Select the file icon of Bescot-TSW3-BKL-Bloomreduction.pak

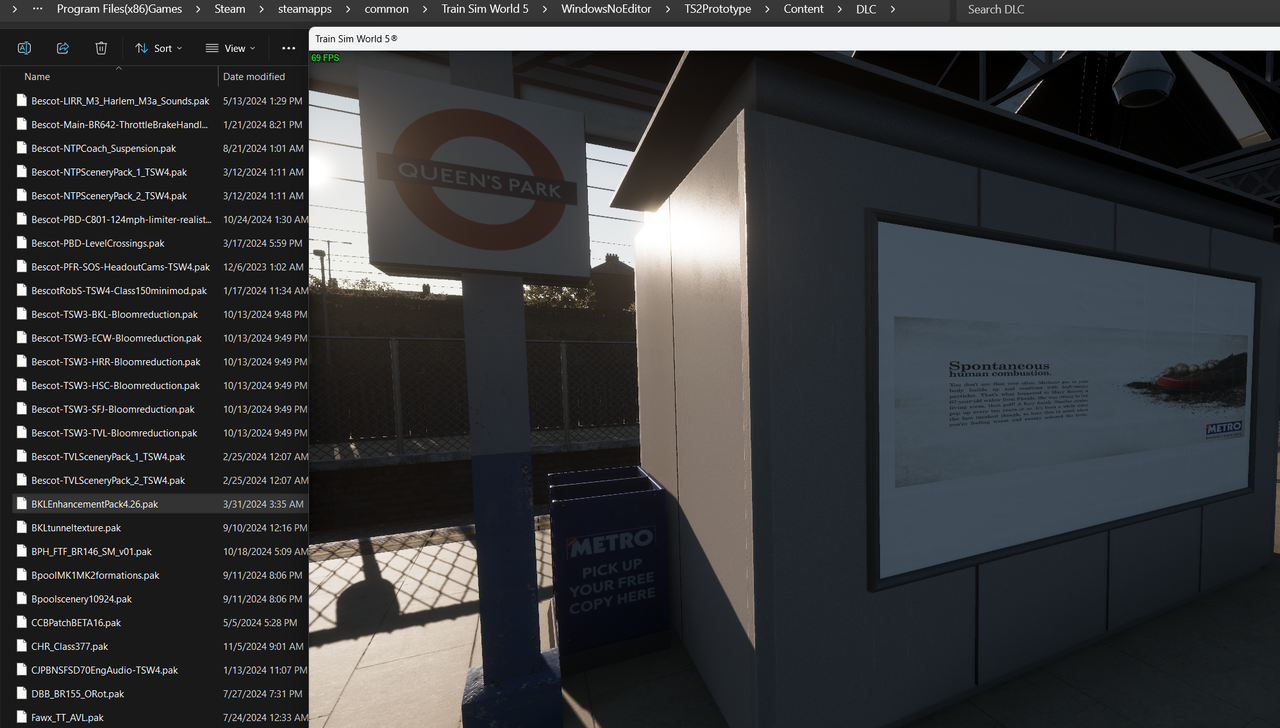click(22, 314)
